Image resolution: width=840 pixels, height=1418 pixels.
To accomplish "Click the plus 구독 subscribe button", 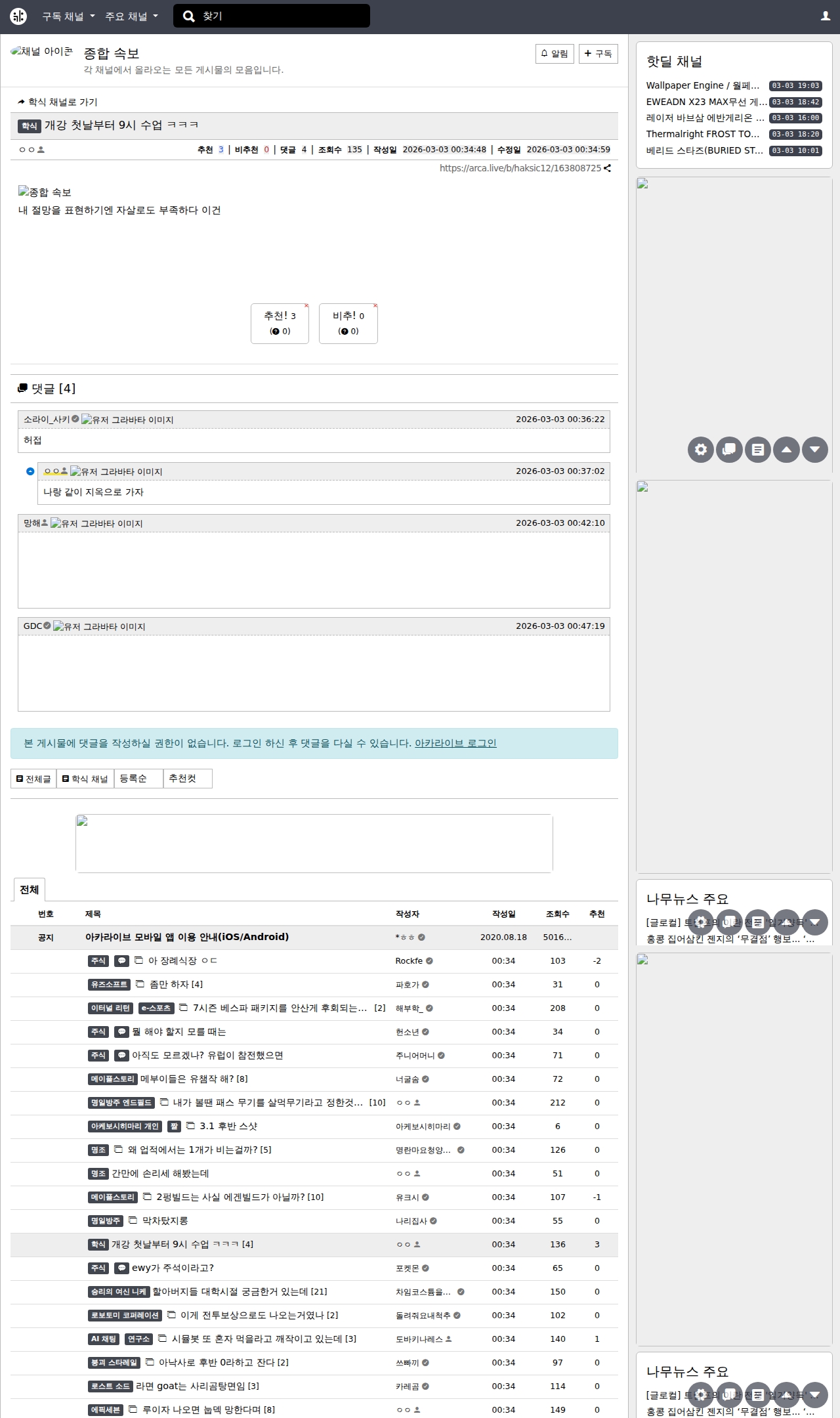I will (x=598, y=54).
